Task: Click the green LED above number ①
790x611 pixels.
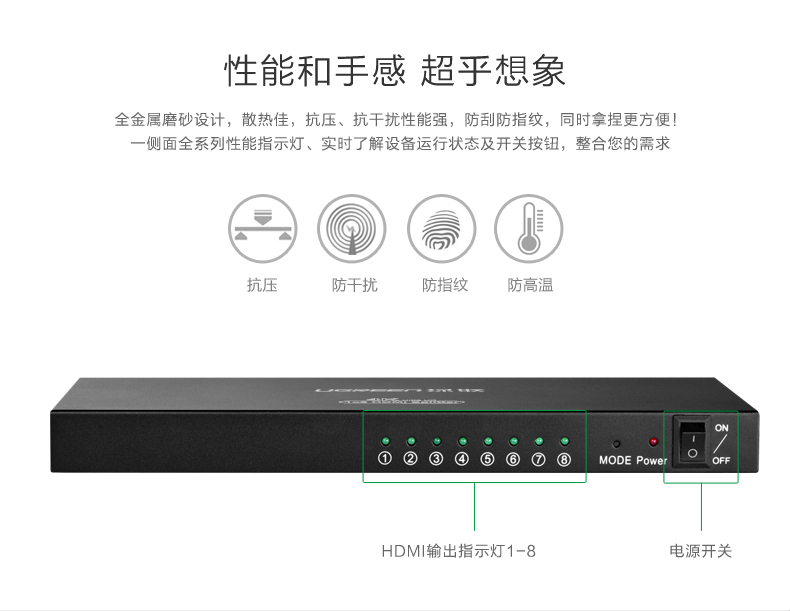Action: [385, 441]
